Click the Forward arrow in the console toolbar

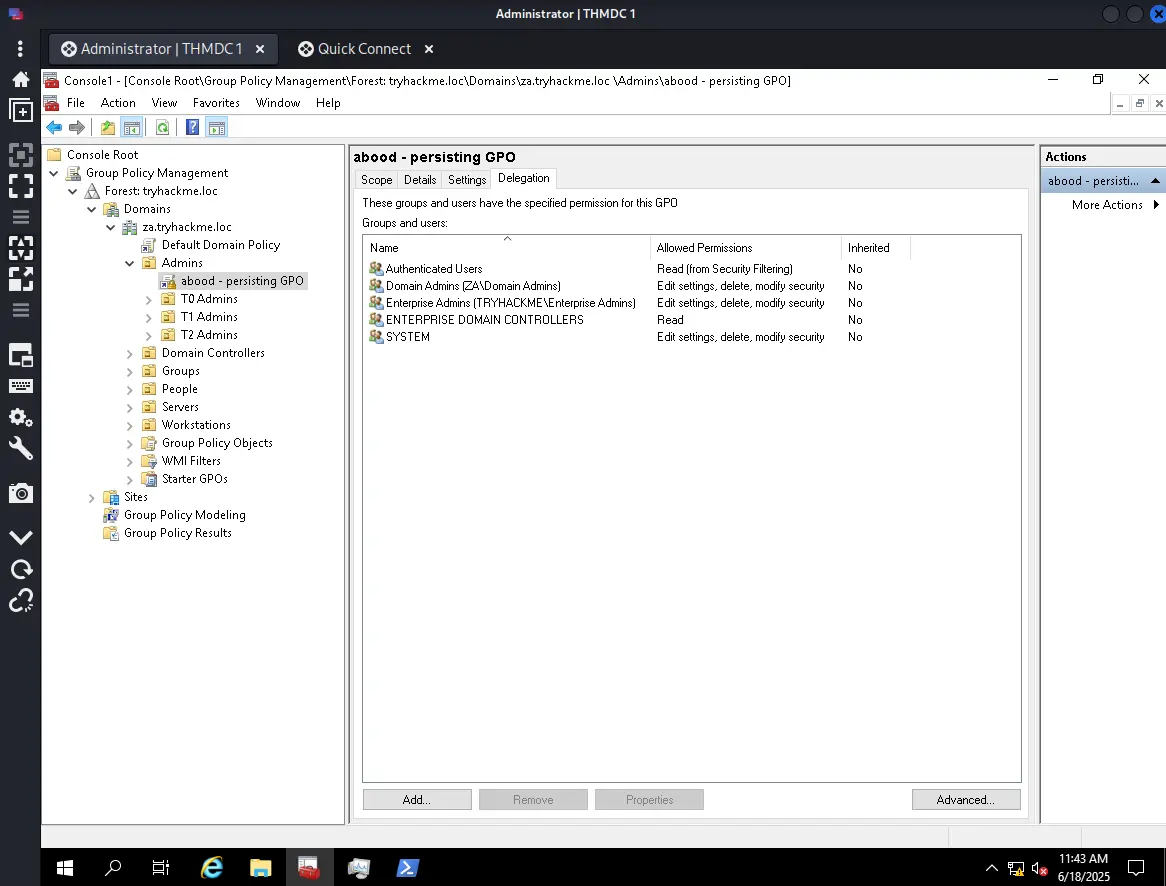click(x=77, y=128)
